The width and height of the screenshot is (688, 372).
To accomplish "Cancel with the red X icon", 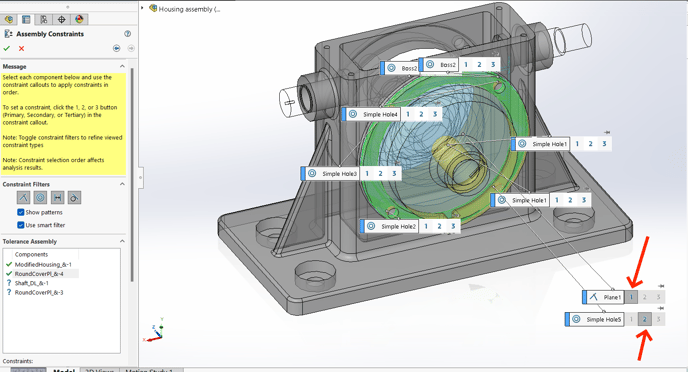I will tap(21, 48).
